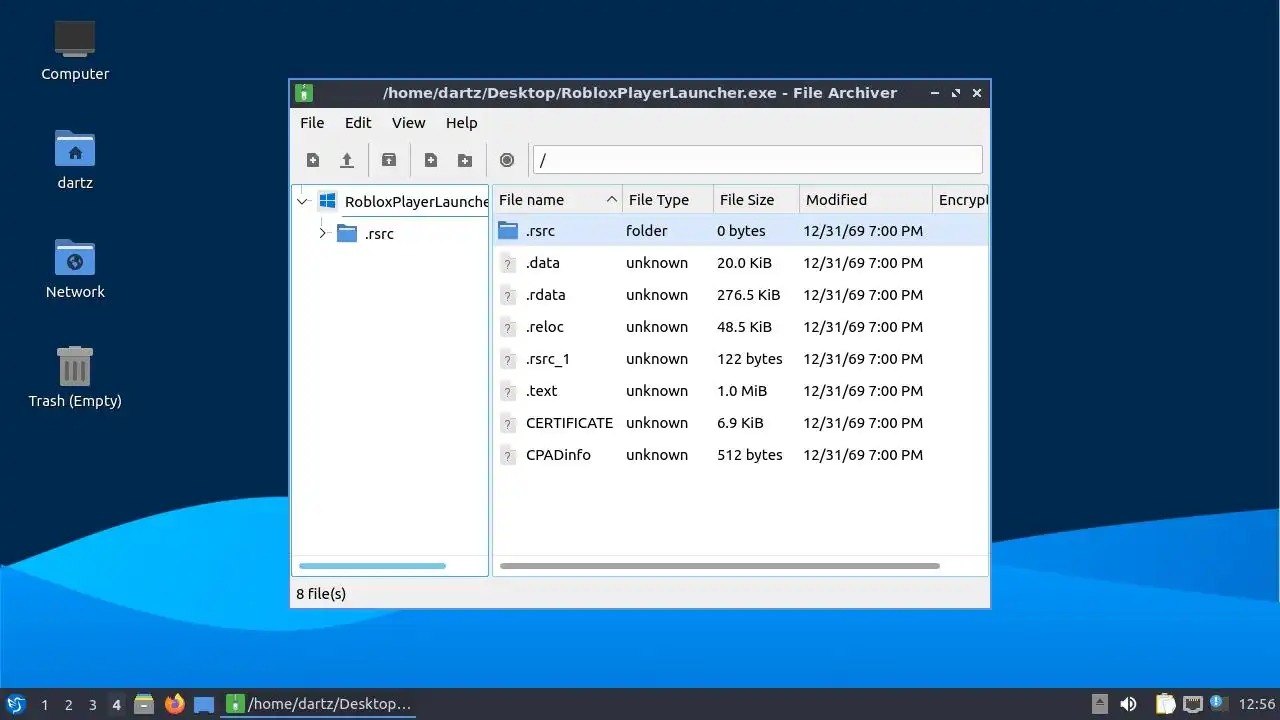This screenshot has height=720, width=1280.
Task: Open the Computer desktop icon
Action: point(75,50)
